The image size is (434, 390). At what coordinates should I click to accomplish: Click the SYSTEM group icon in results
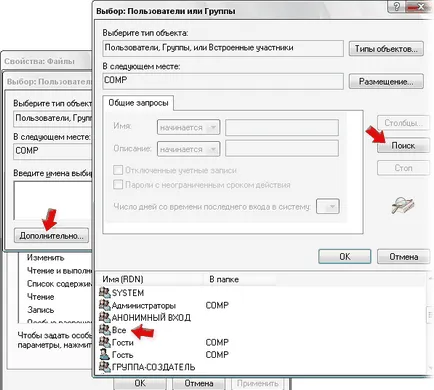[105, 293]
